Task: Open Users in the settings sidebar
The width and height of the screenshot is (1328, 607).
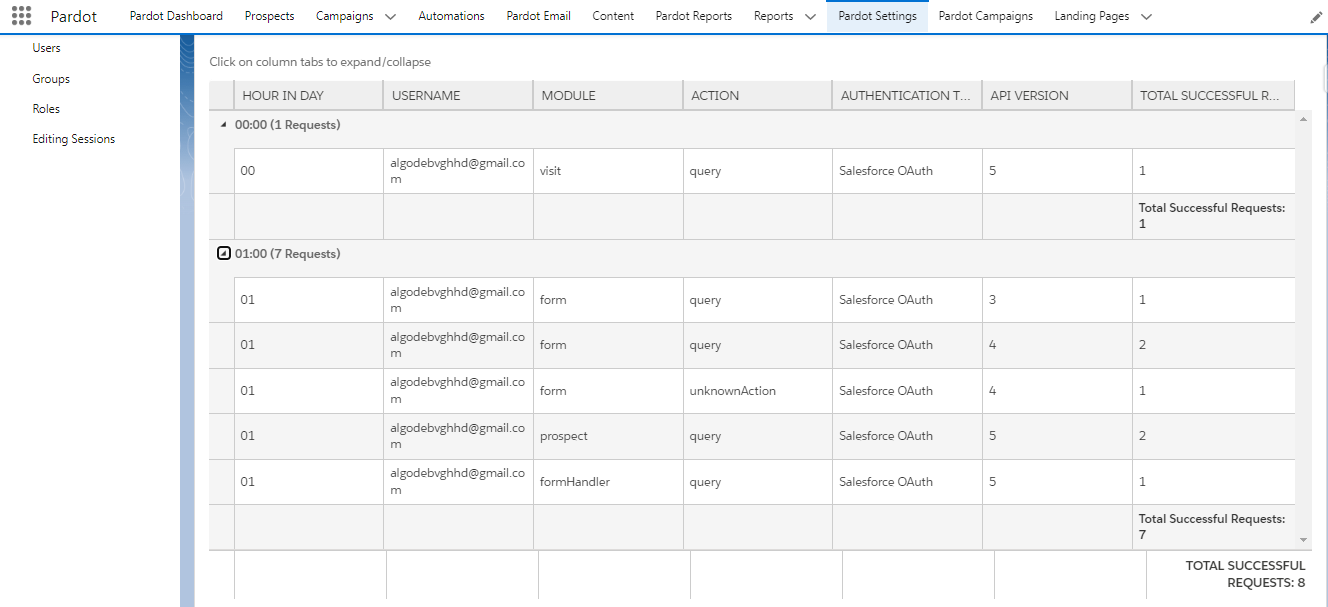Action: [x=46, y=48]
